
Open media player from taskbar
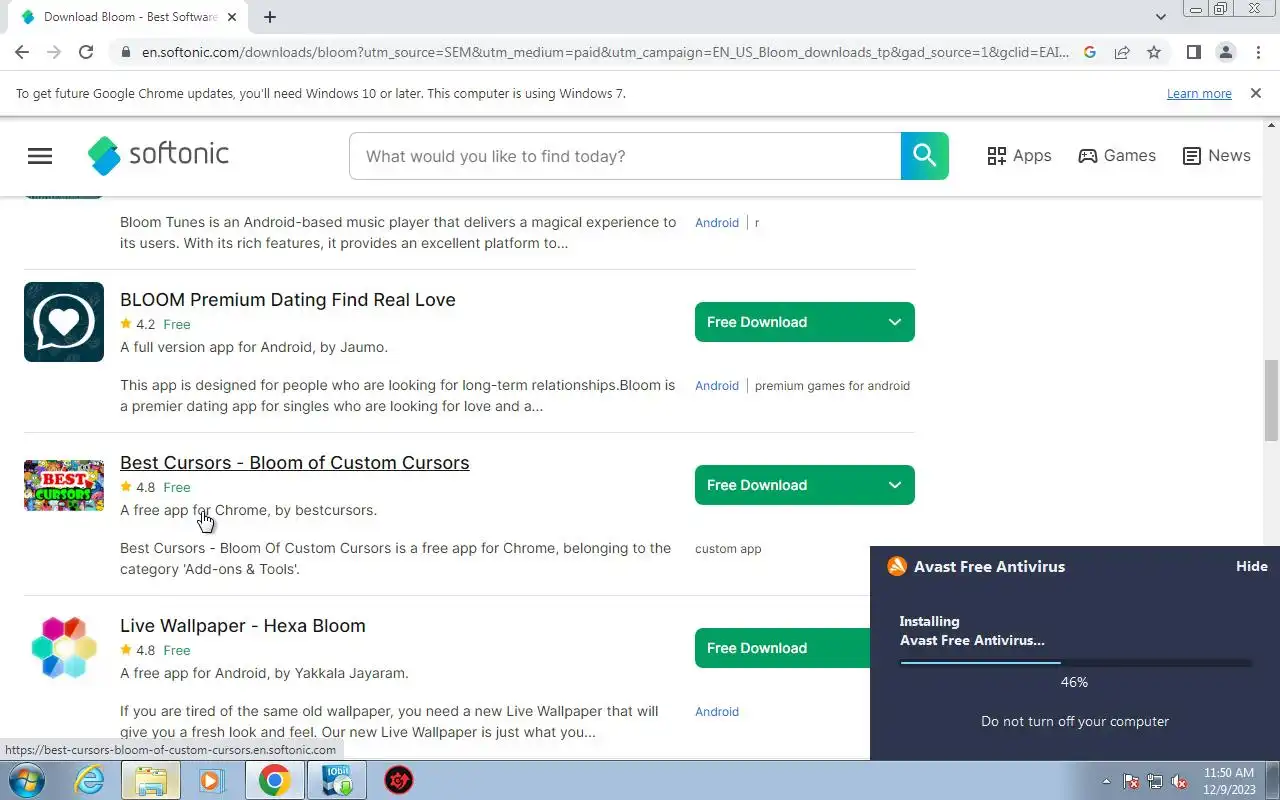click(x=212, y=780)
